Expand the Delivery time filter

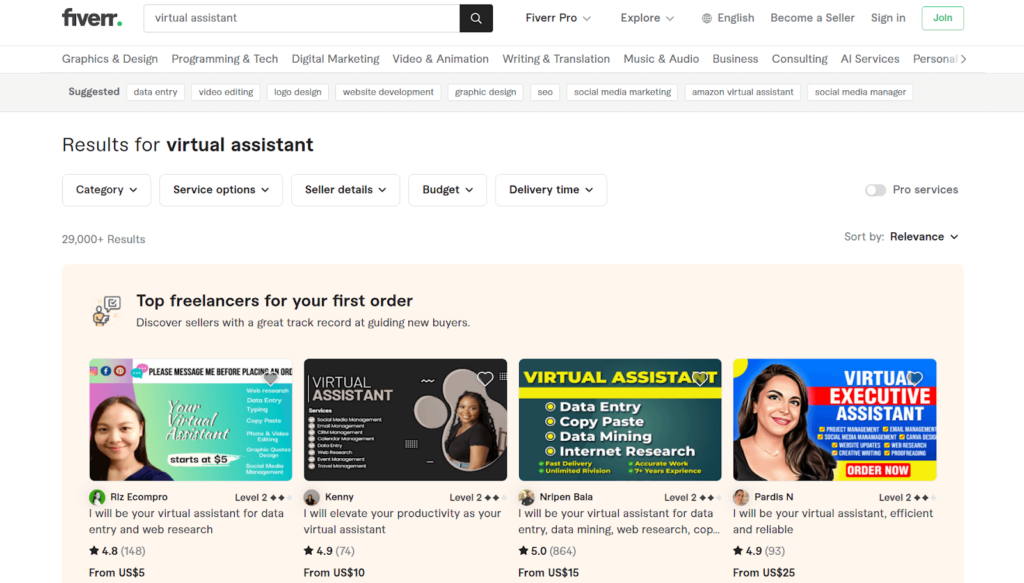tap(551, 190)
